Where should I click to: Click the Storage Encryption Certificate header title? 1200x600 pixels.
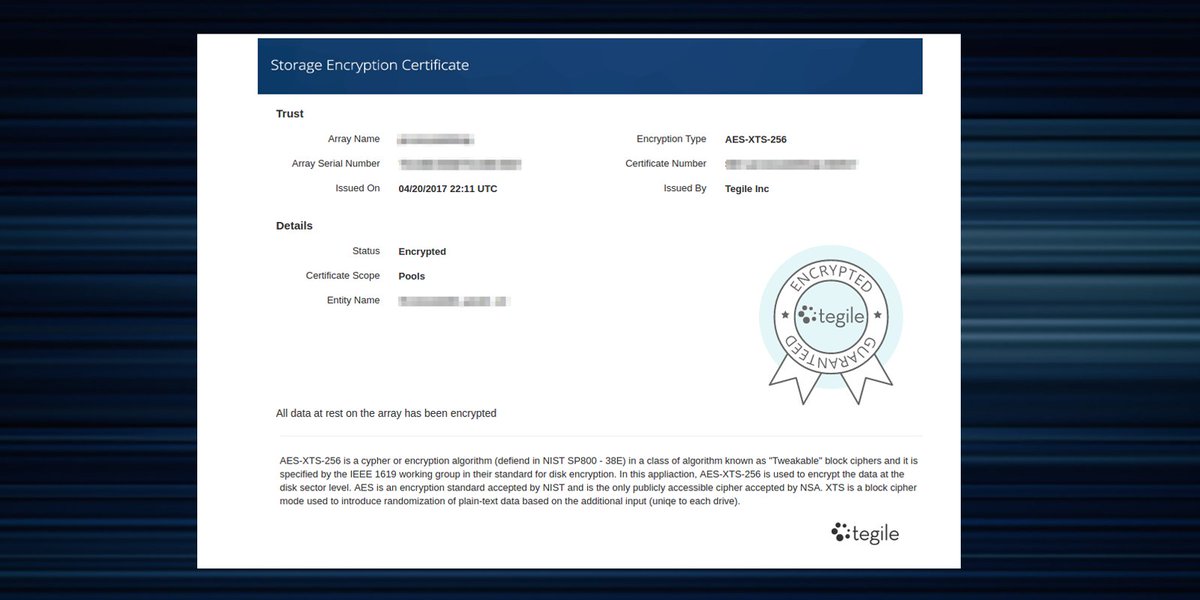[369, 65]
